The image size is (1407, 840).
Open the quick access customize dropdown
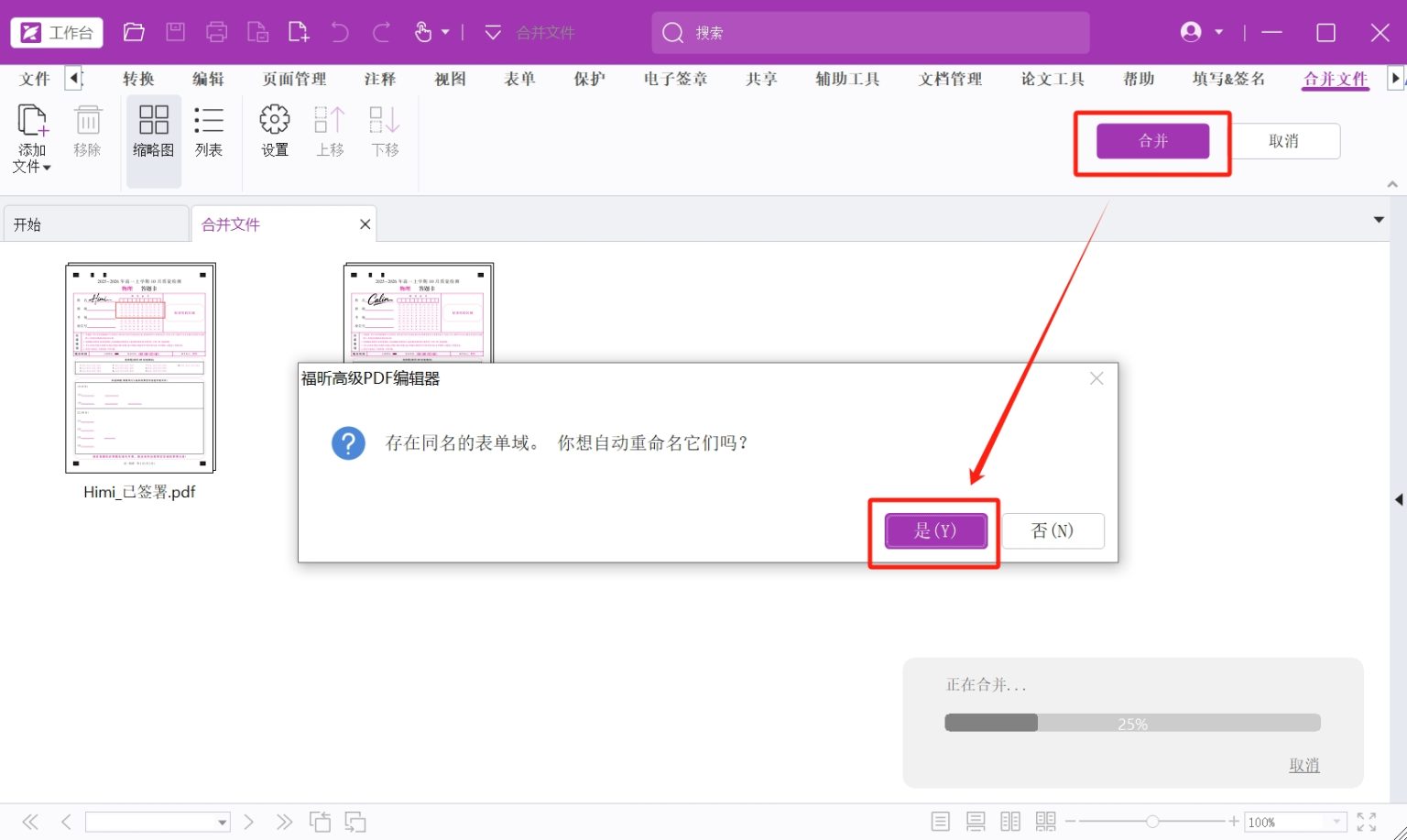coord(493,33)
